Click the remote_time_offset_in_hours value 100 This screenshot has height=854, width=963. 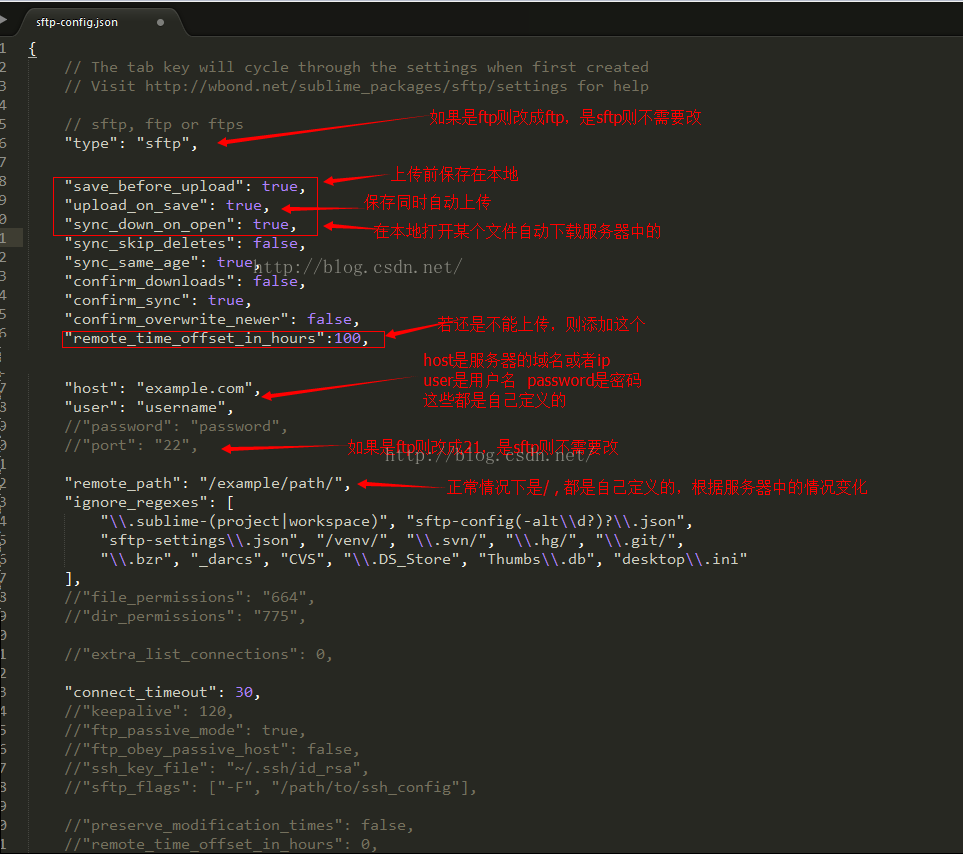(347, 338)
